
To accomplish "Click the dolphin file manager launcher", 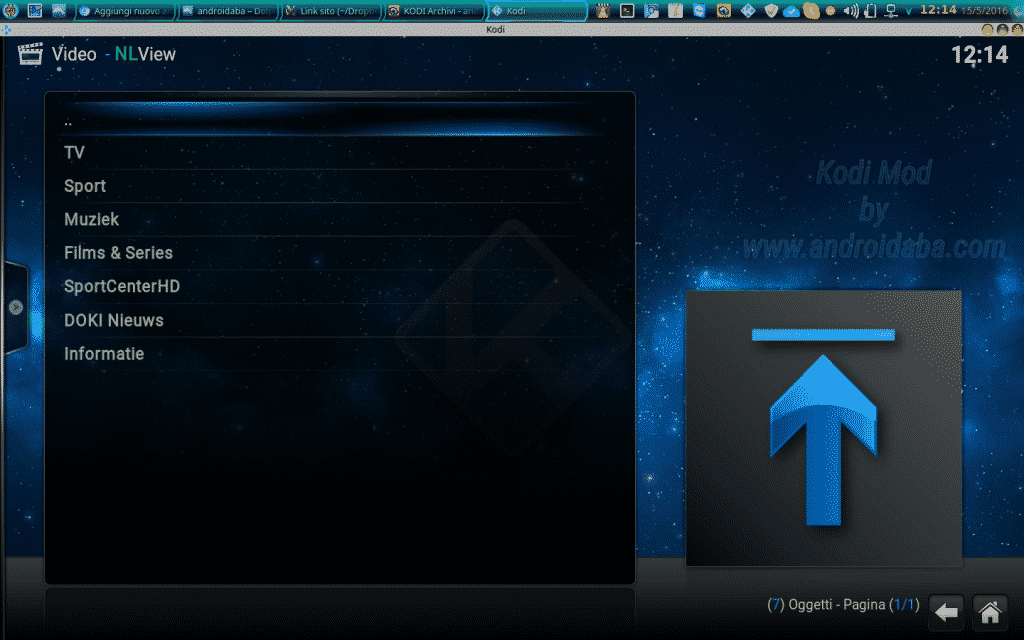I will pyautogui.click(x=59, y=10).
